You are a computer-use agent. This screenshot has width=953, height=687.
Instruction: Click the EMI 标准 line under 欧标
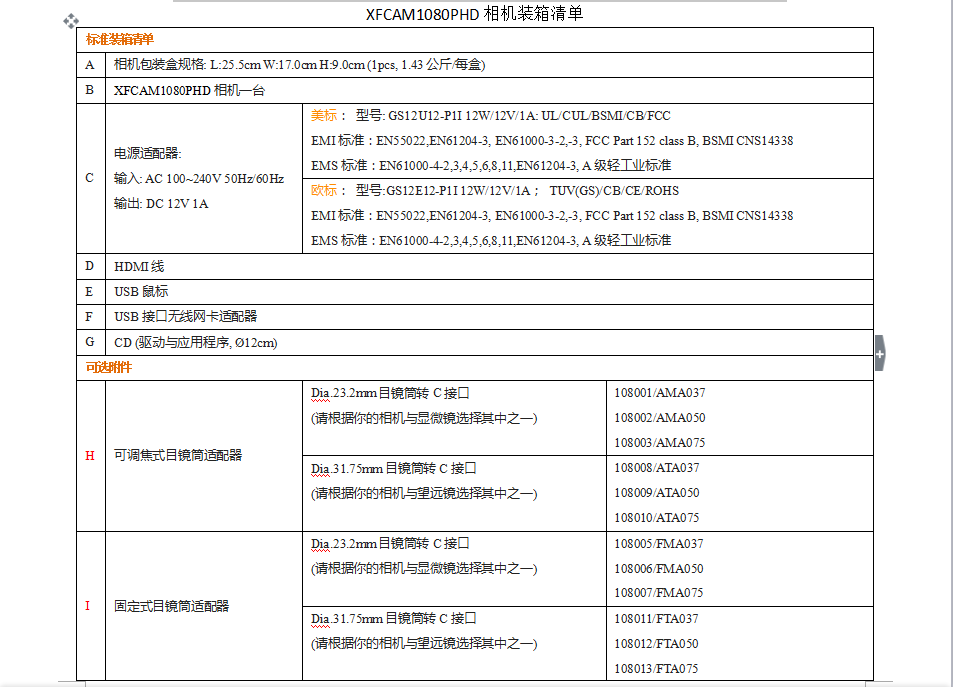pyautogui.click(x=552, y=215)
